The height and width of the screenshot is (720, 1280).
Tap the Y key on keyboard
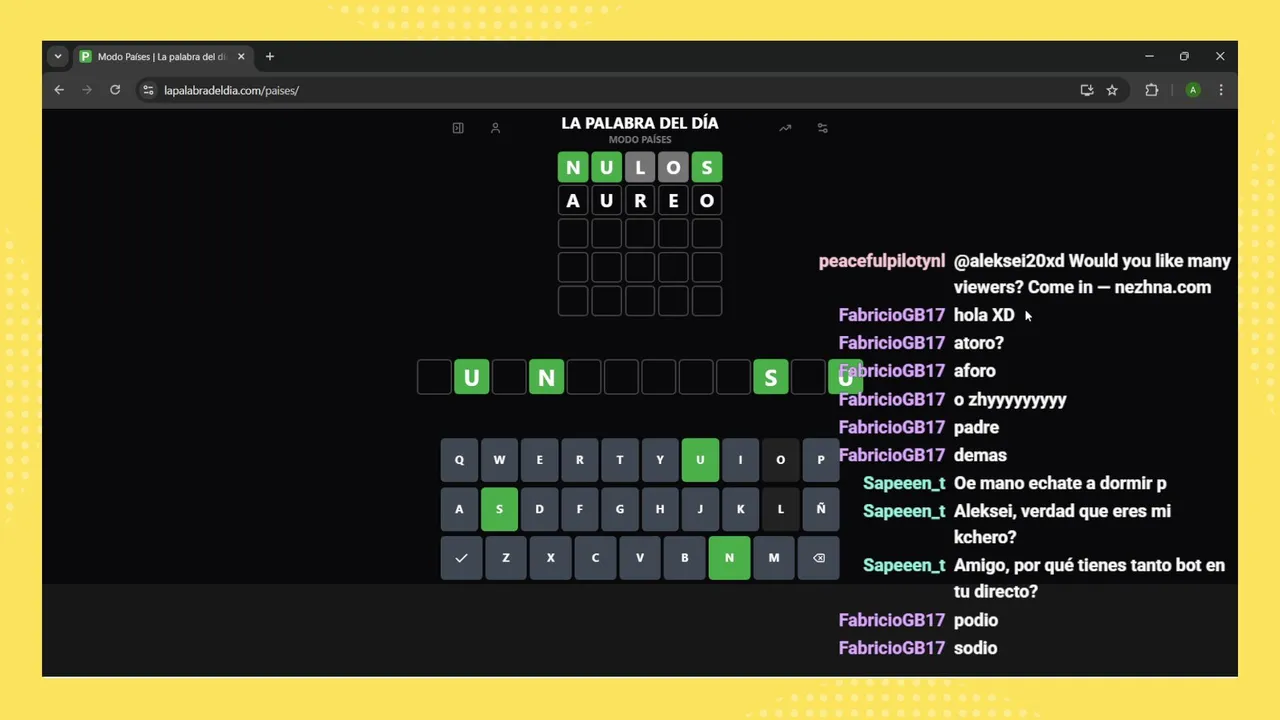click(x=660, y=460)
